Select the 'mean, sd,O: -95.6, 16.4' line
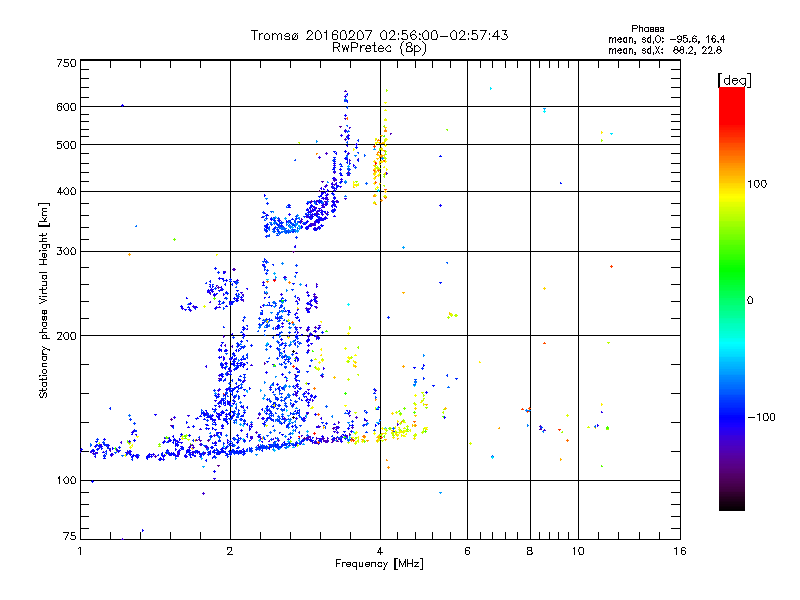 [x=666, y=39]
